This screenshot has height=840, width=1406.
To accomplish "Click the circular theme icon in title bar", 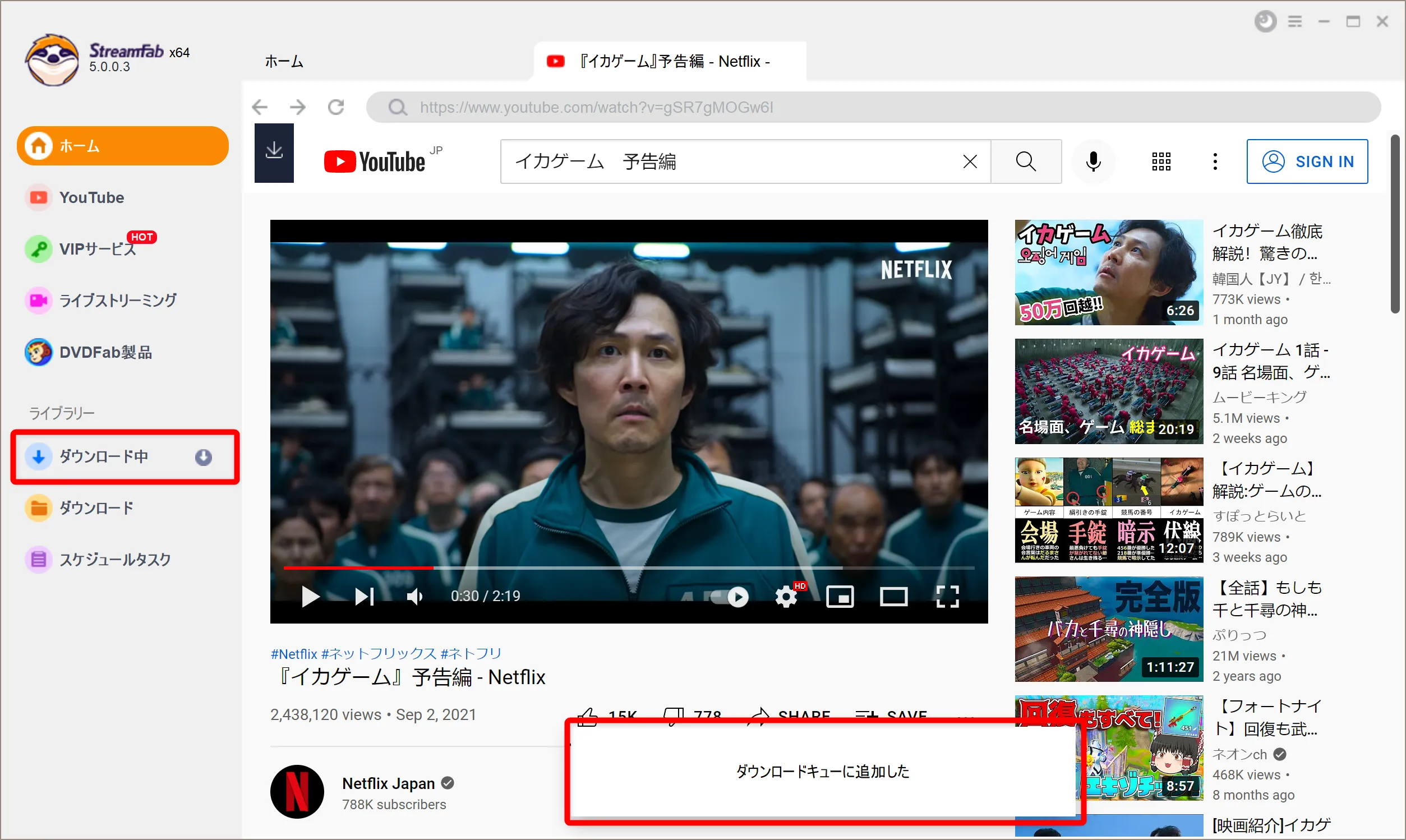I will tap(1266, 21).
